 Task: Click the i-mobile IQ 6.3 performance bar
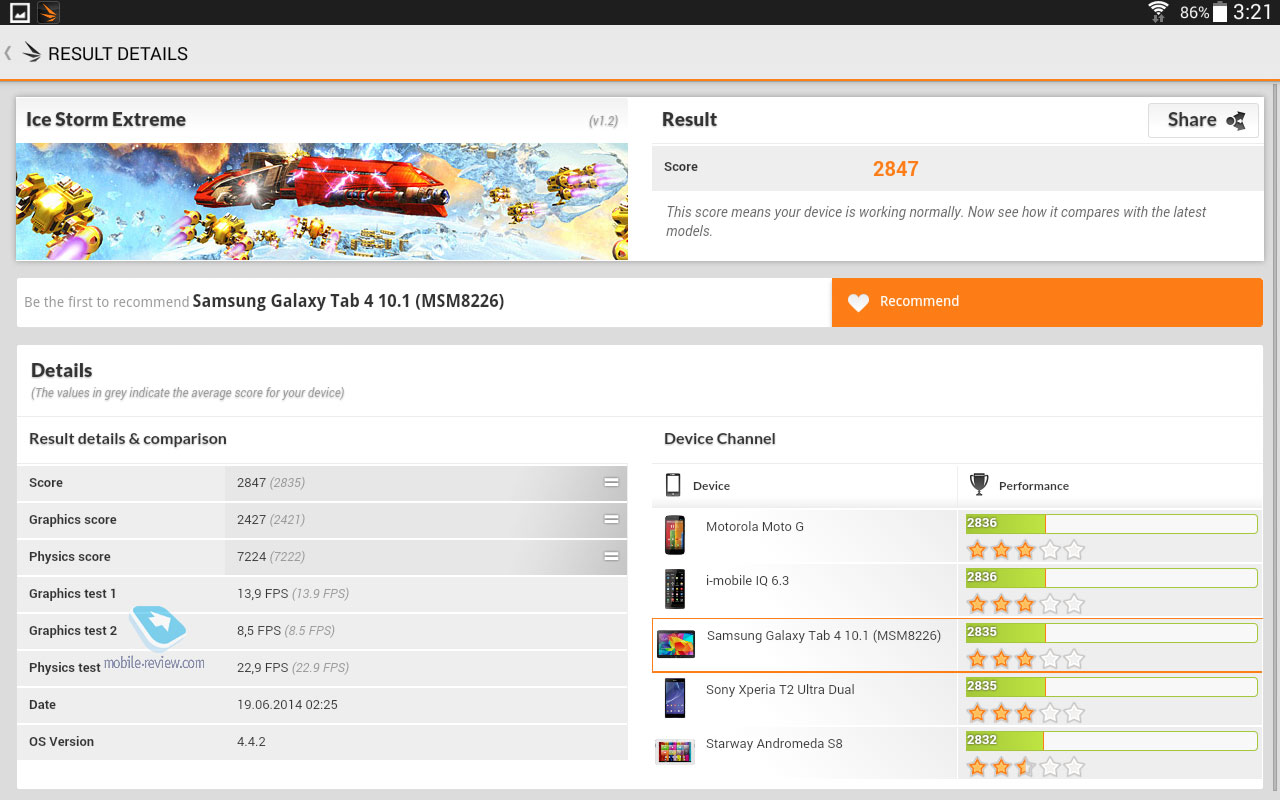point(1111,577)
